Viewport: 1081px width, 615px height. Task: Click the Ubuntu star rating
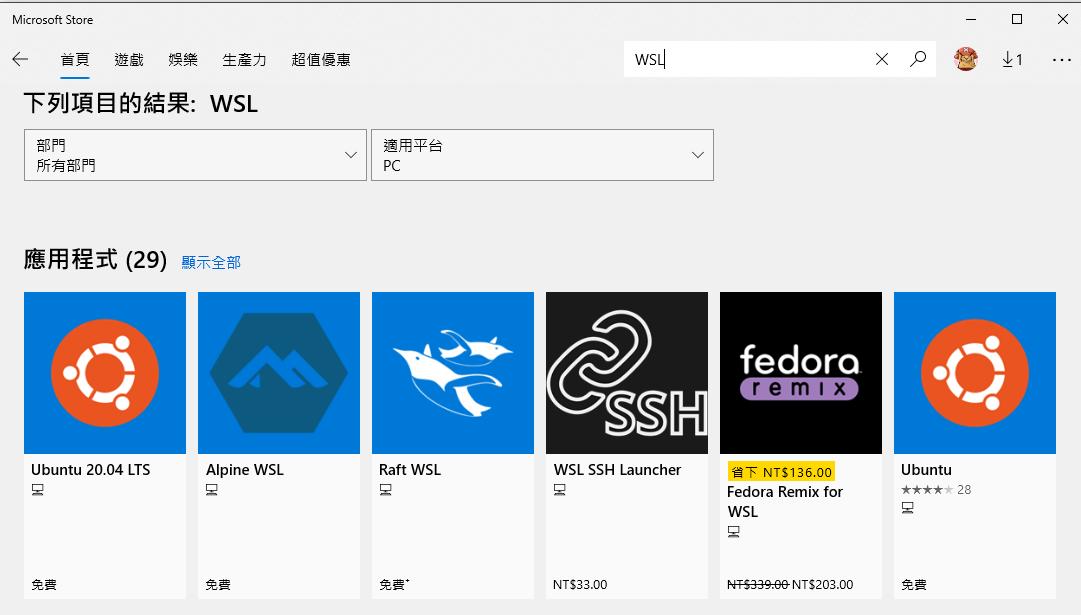(927, 490)
